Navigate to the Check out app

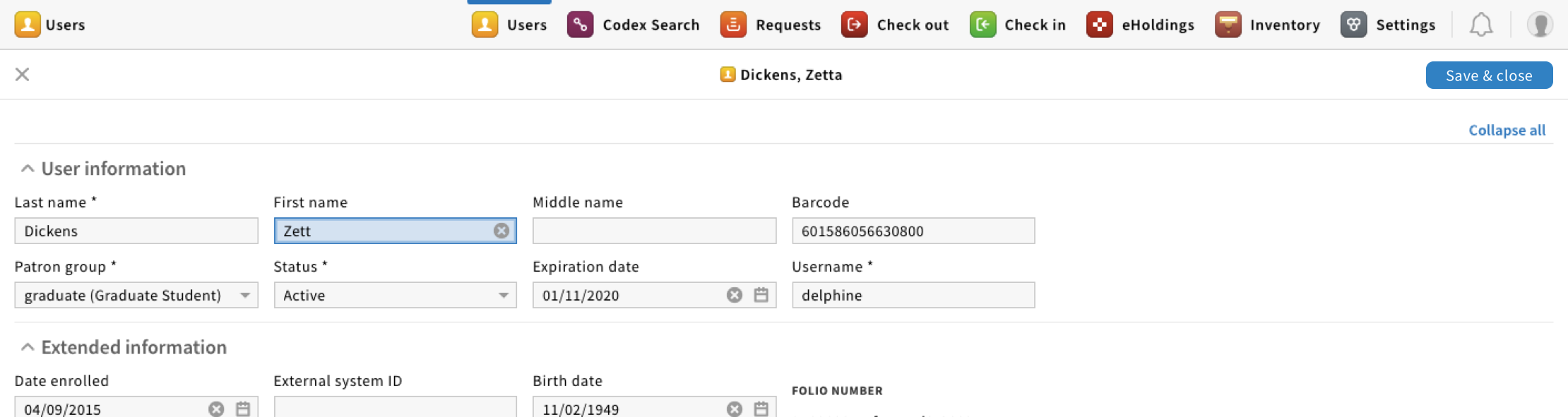(895, 25)
